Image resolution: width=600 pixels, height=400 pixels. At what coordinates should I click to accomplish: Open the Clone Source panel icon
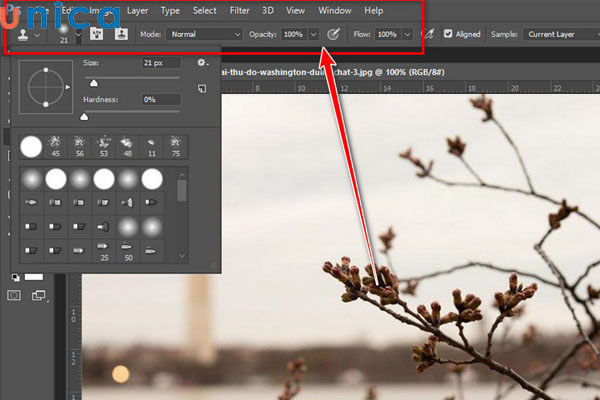pyautogui.click(x=121, y=34)
